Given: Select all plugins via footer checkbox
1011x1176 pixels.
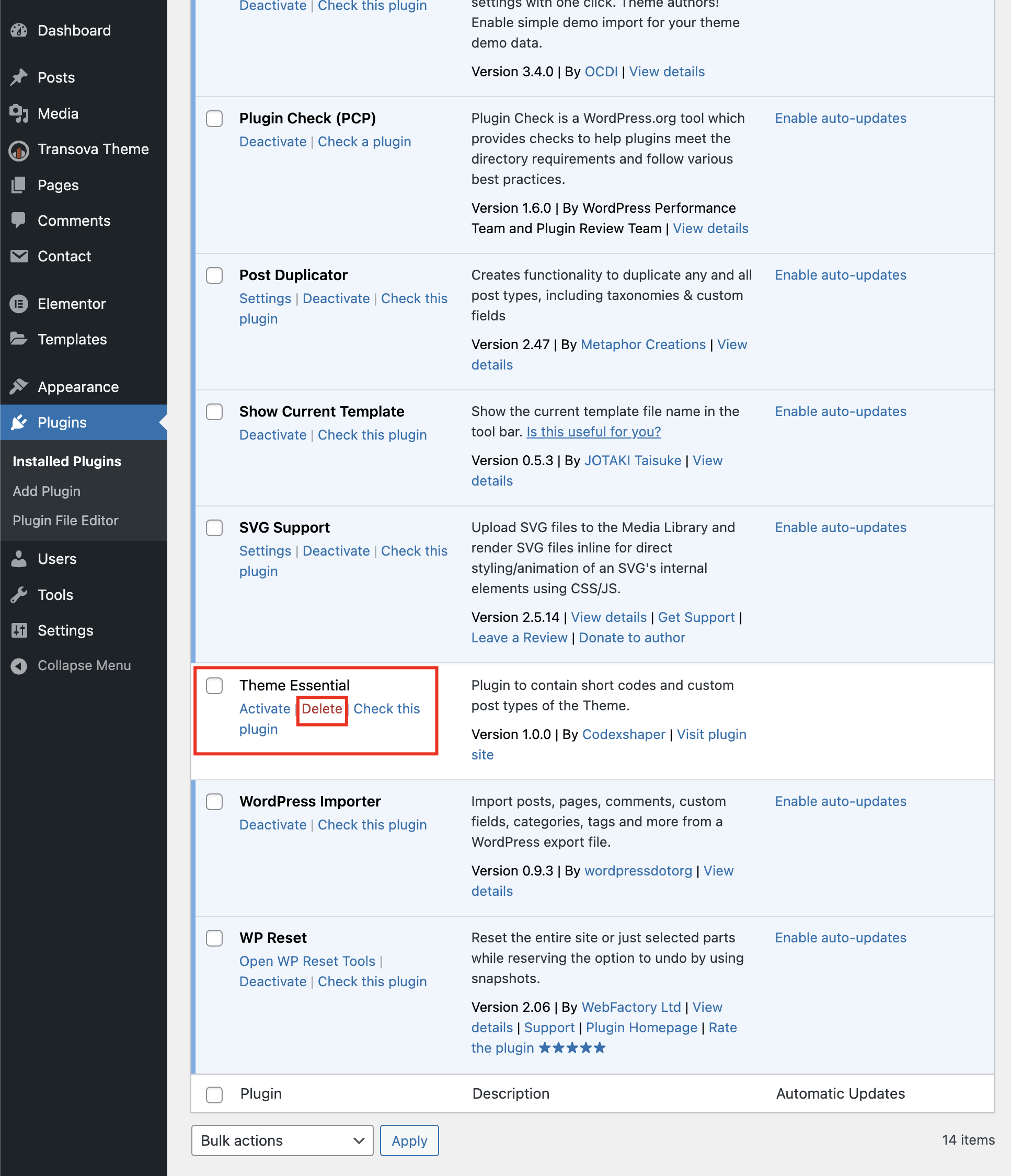Looking at the screenshot, I should click(x=214, y=1094).
